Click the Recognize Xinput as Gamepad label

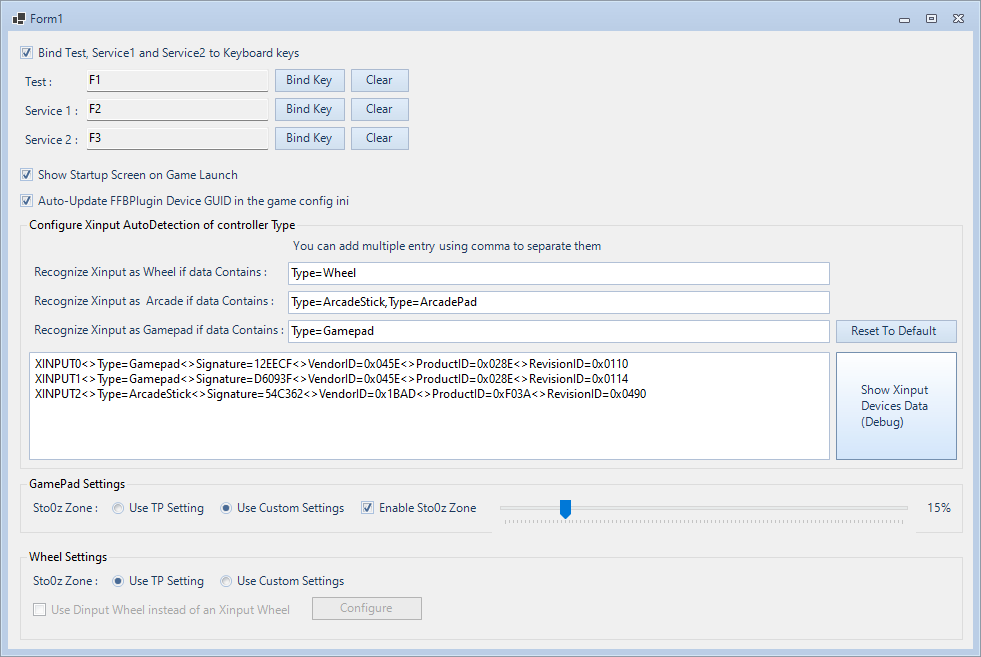pyautogui.click(x=159, y=330)
